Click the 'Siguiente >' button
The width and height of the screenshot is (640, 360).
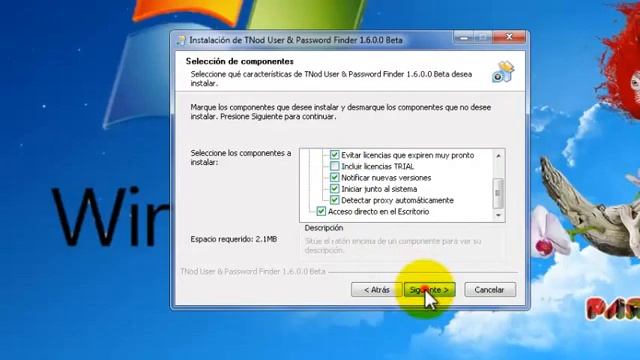coord(429,290)
